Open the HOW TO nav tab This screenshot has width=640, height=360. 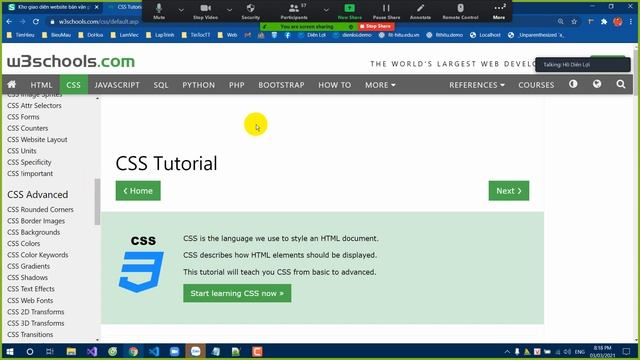click(x=335, y=85)
